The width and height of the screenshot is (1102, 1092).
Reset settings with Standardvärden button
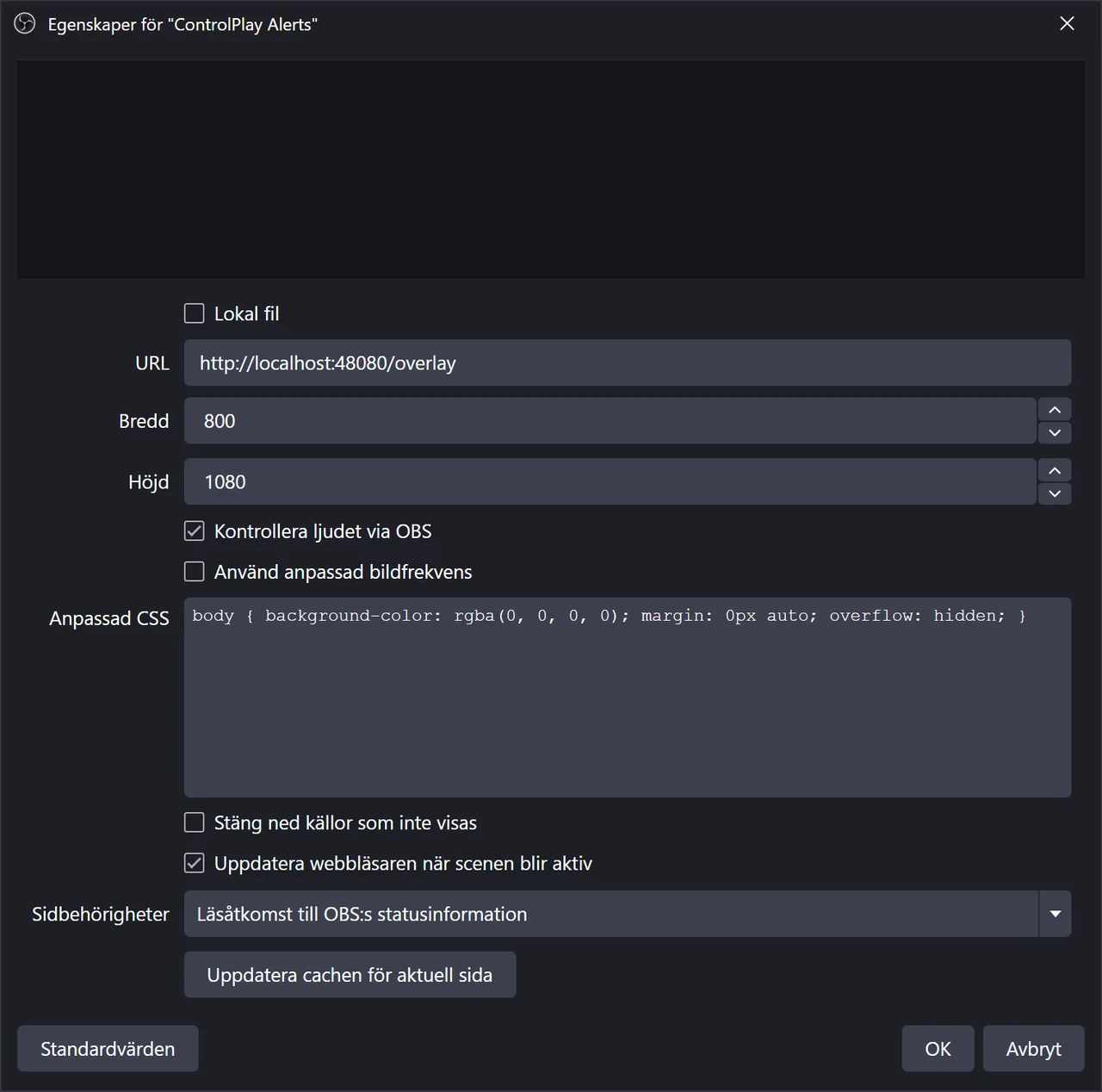(108, 1049)
